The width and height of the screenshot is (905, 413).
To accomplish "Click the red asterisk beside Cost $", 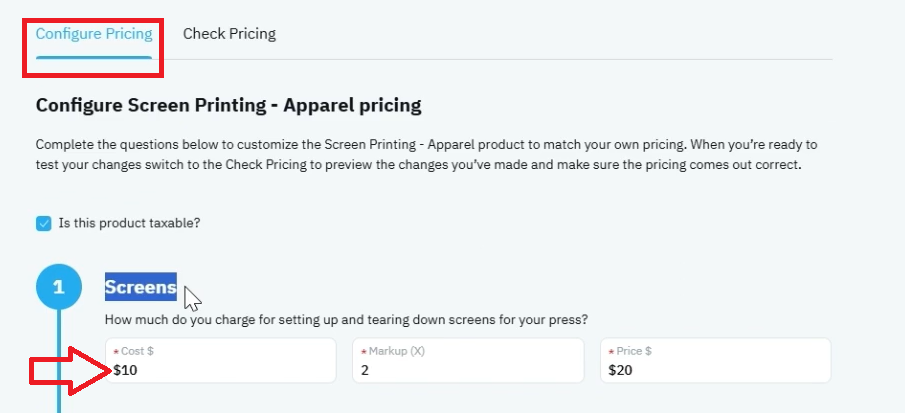I will (x=117, y=352).
